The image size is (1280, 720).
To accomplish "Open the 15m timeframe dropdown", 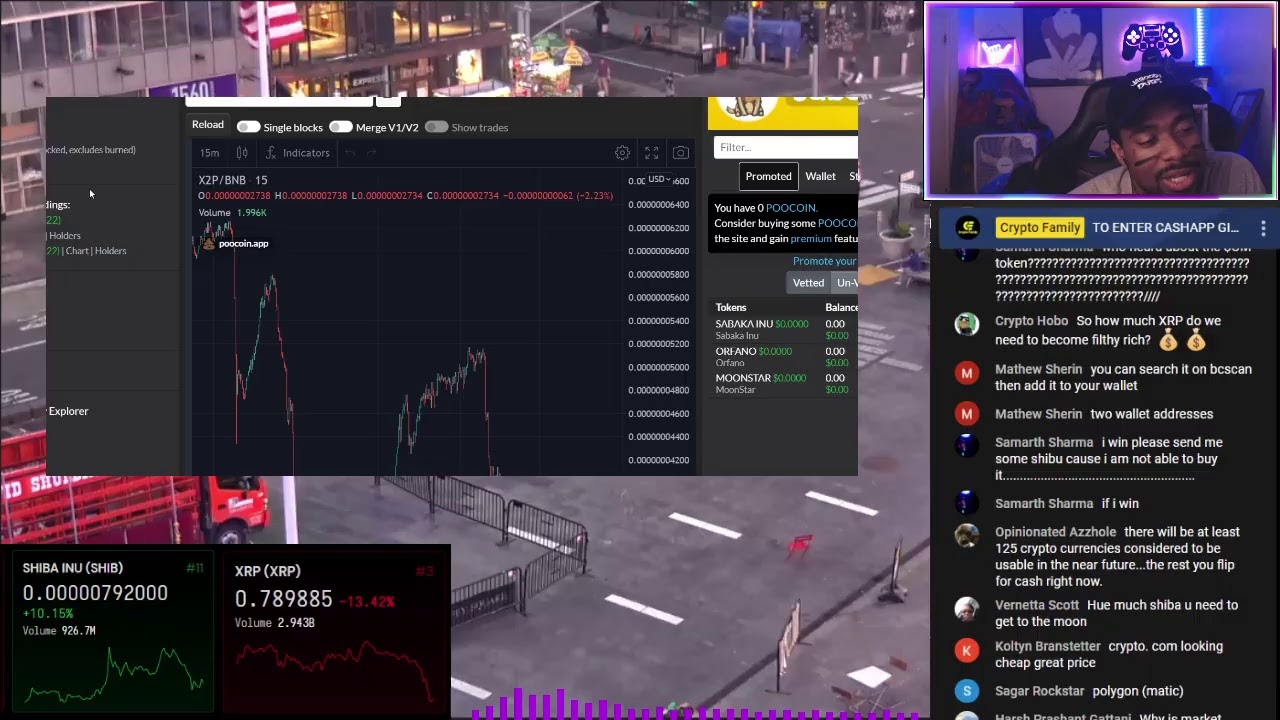I will point(209,153).
